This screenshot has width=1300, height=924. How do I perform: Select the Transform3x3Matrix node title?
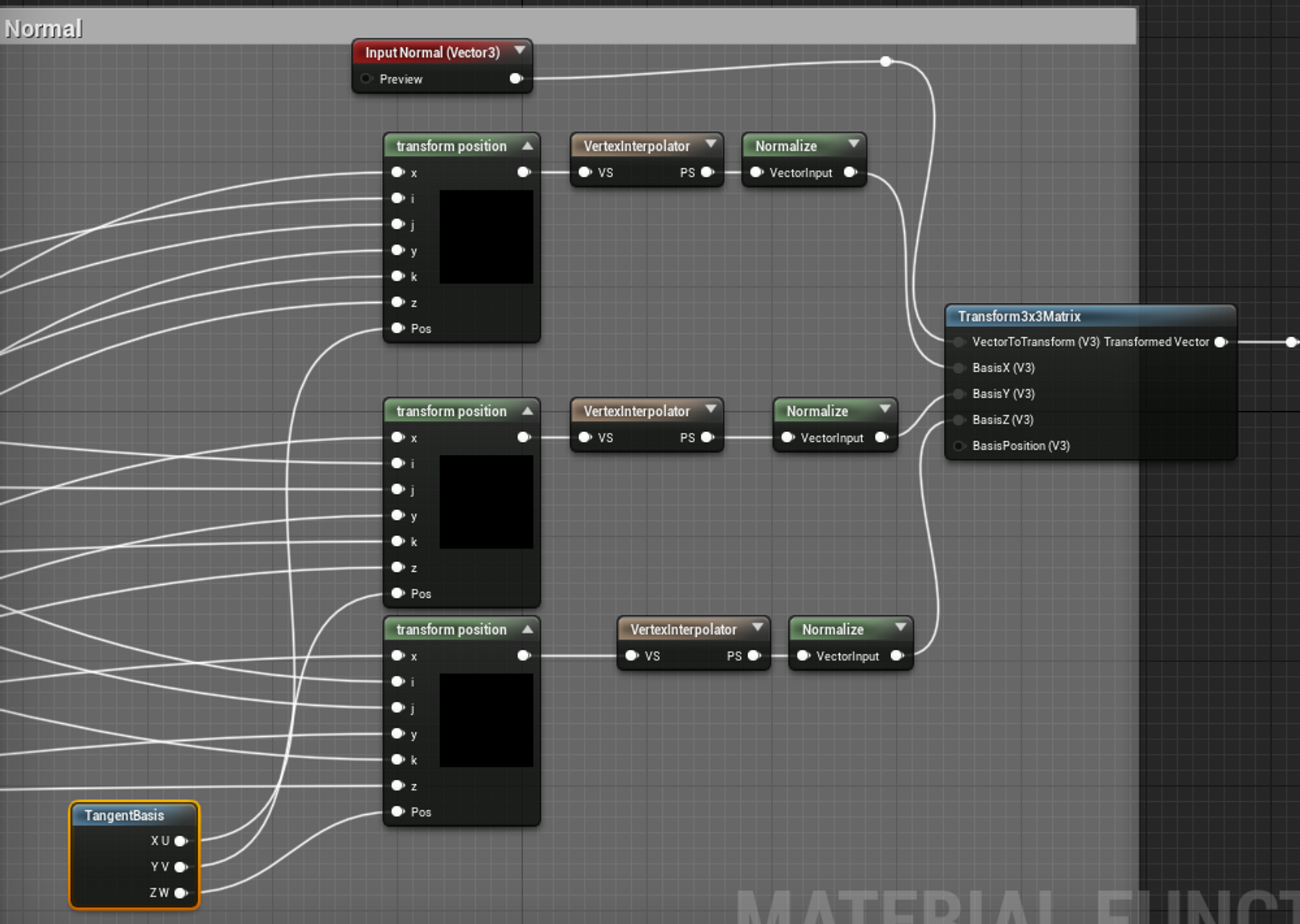(1019, 316)
